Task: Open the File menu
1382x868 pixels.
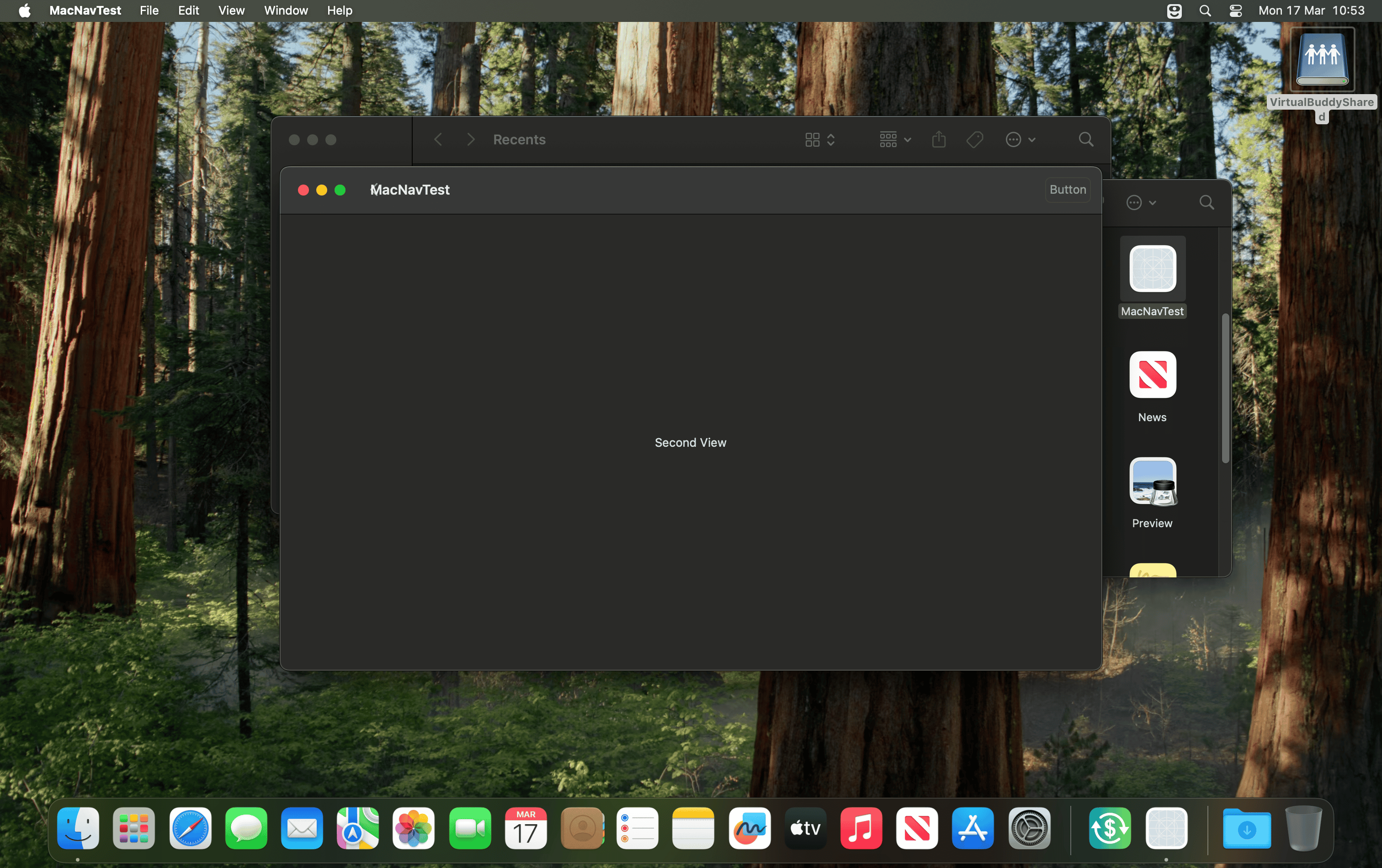Action: click(149, 11)
